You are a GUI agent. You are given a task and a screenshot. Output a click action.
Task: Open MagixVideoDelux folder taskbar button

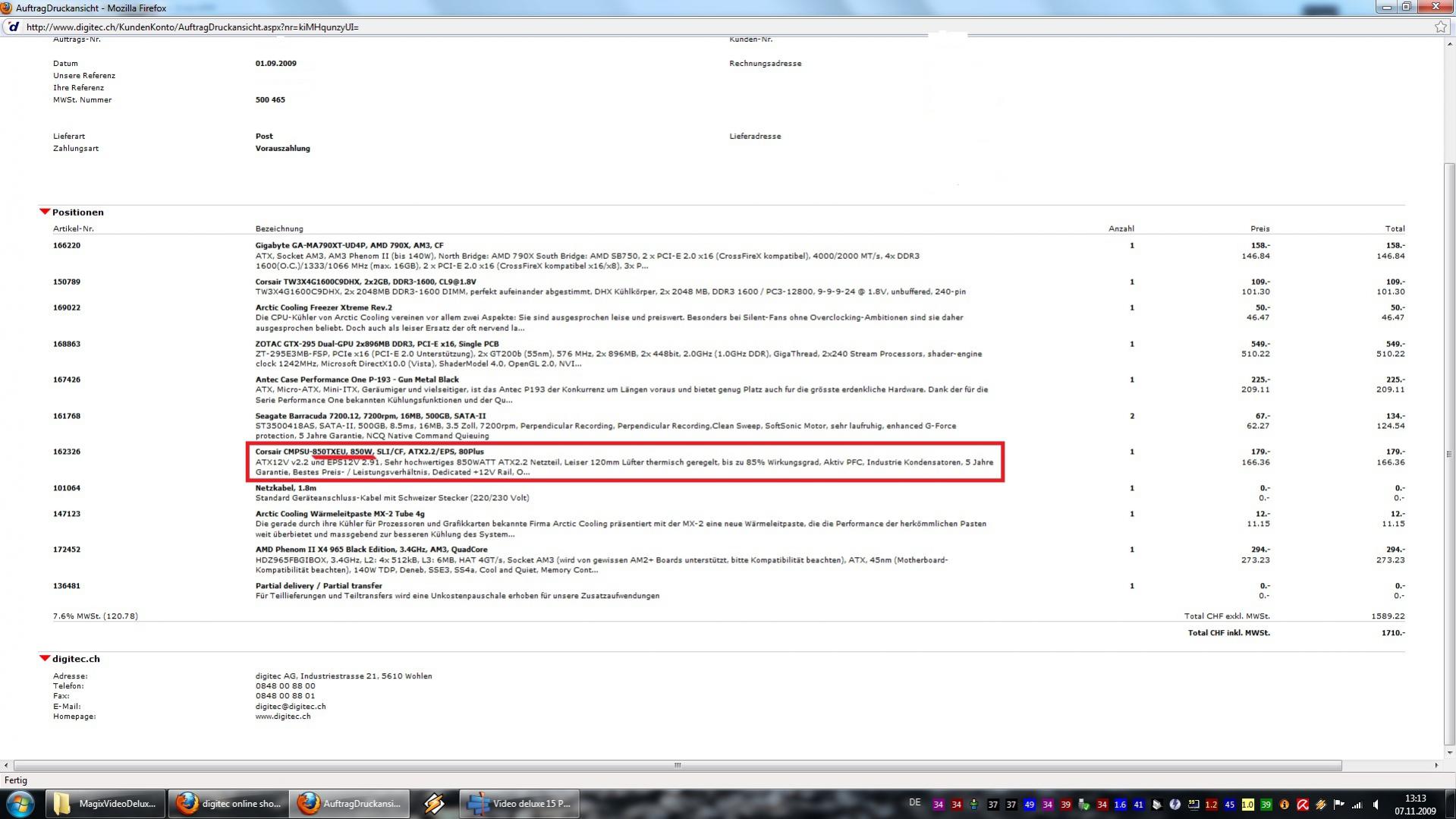(x=105, y=803)
